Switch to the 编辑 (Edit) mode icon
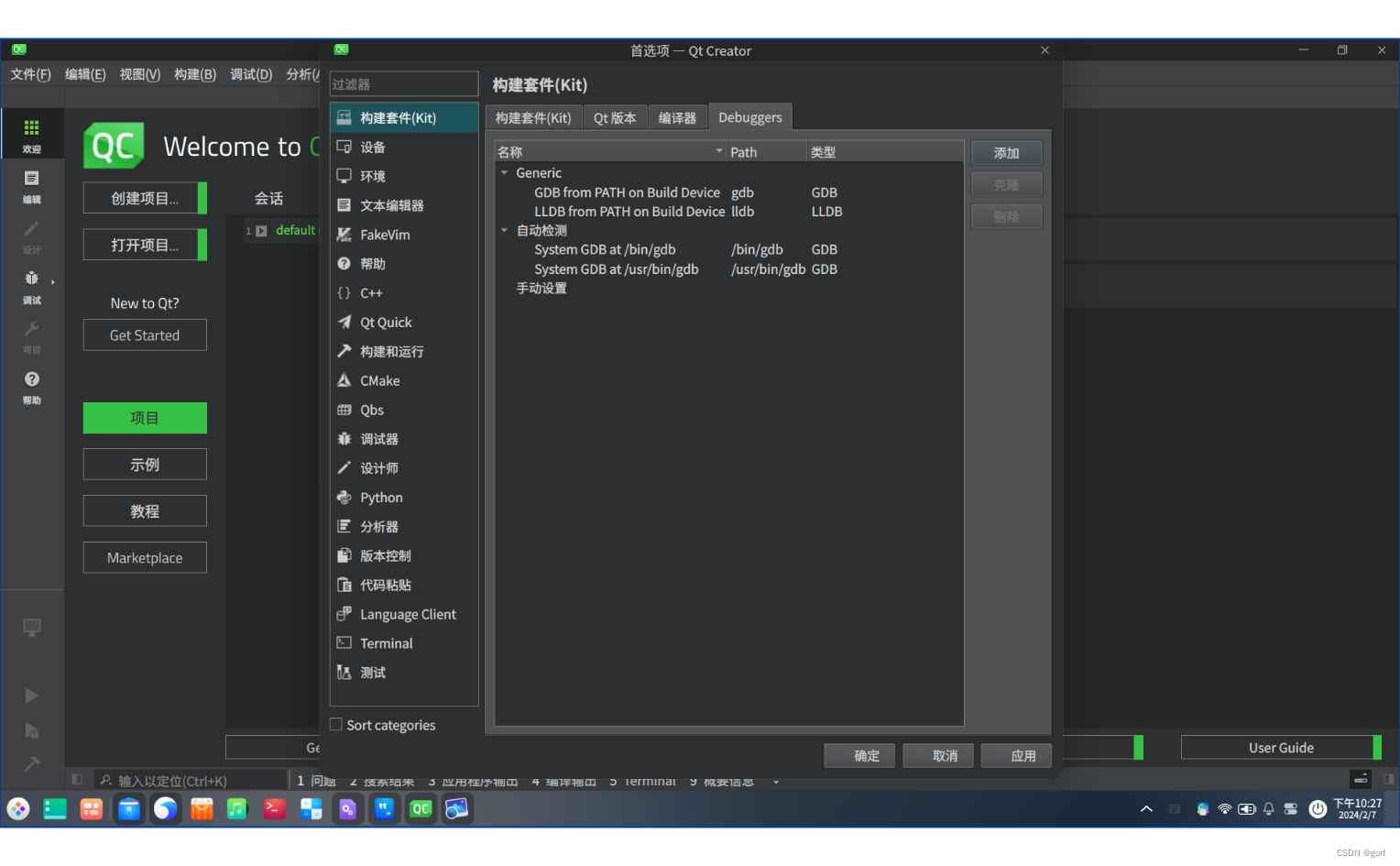 pyautogui.click(x=32, y=185)
